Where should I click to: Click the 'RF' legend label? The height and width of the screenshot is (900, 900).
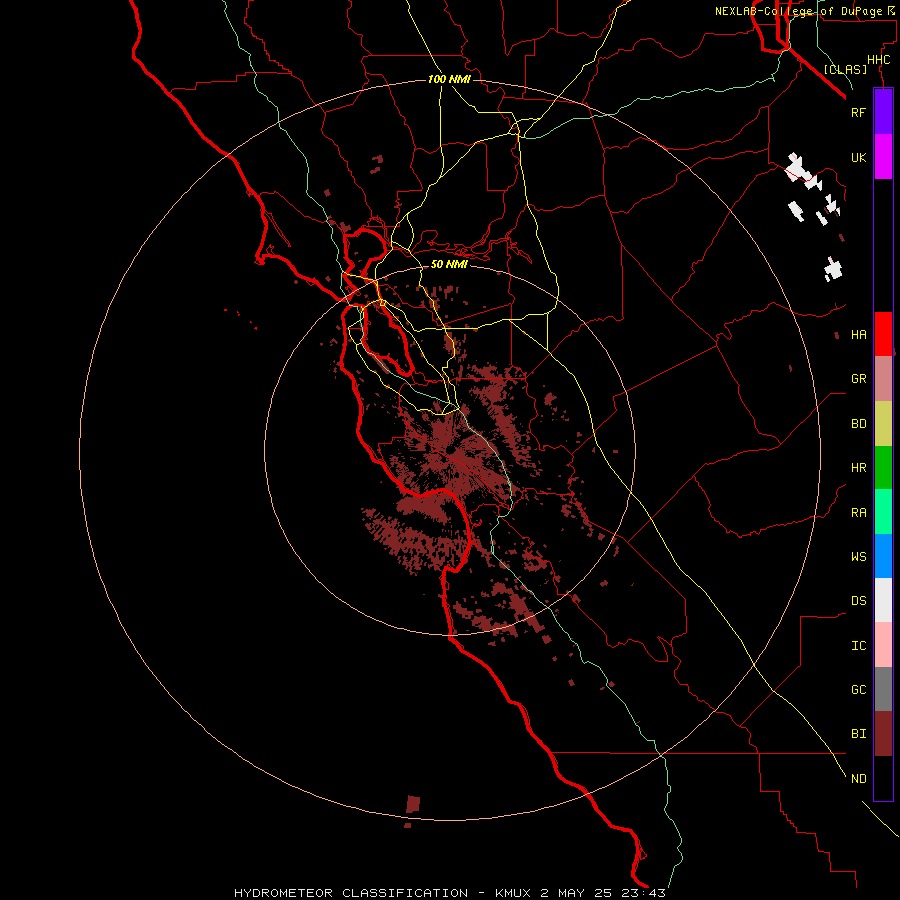coord(859,112)
